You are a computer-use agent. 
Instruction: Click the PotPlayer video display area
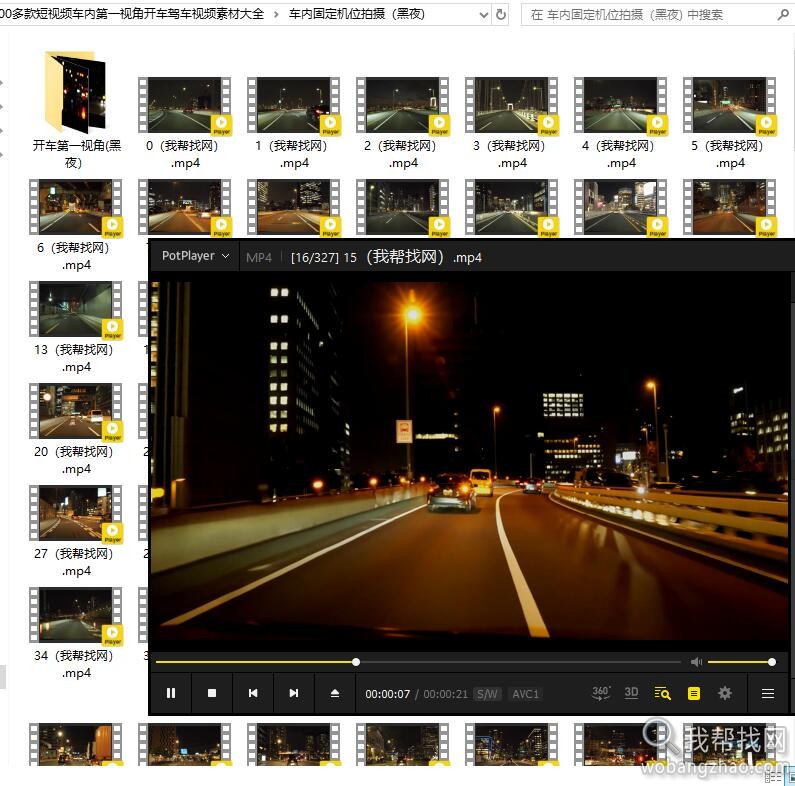pyautogui.click(x=470, y=461)
